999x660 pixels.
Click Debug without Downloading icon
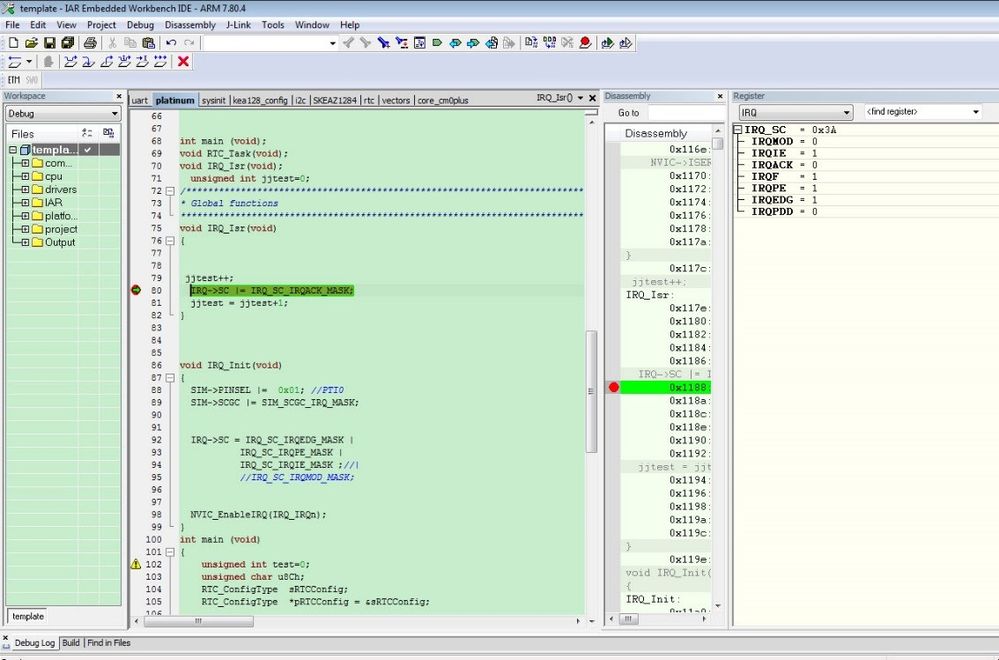[x=626, y=43]
